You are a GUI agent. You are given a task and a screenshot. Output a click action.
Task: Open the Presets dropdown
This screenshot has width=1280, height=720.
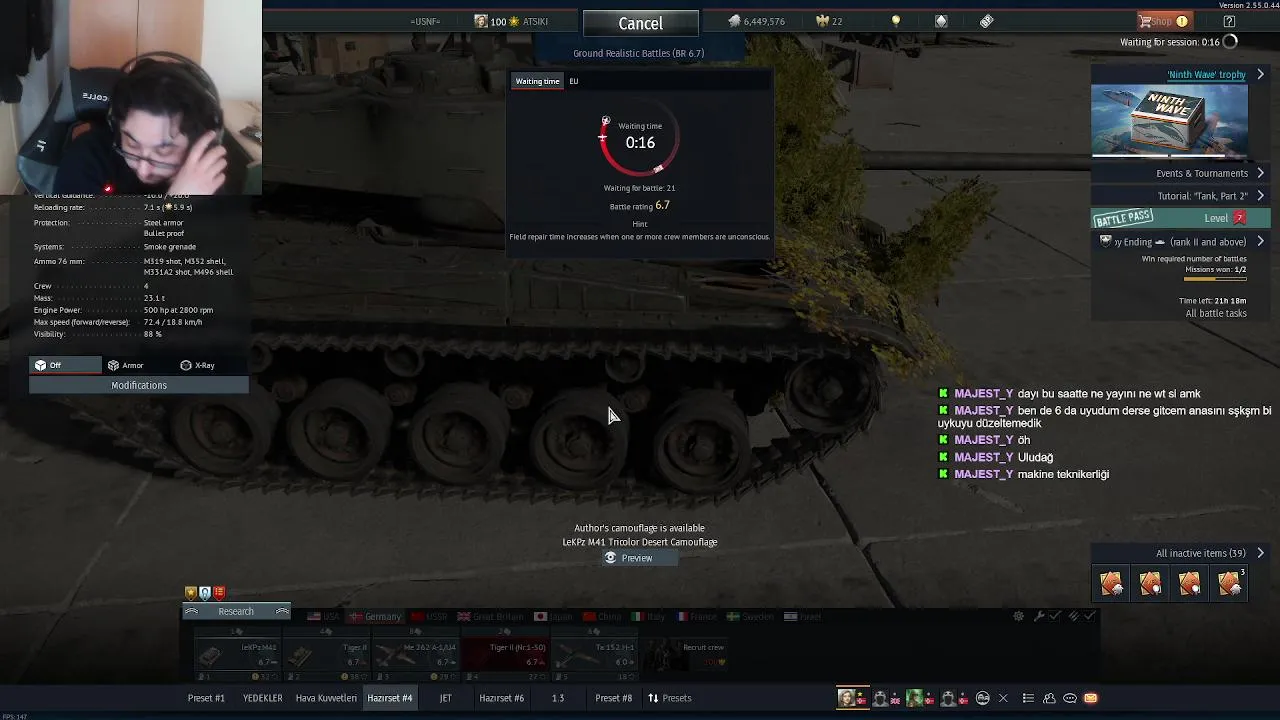pyautogui.click(x=669, y=698)
